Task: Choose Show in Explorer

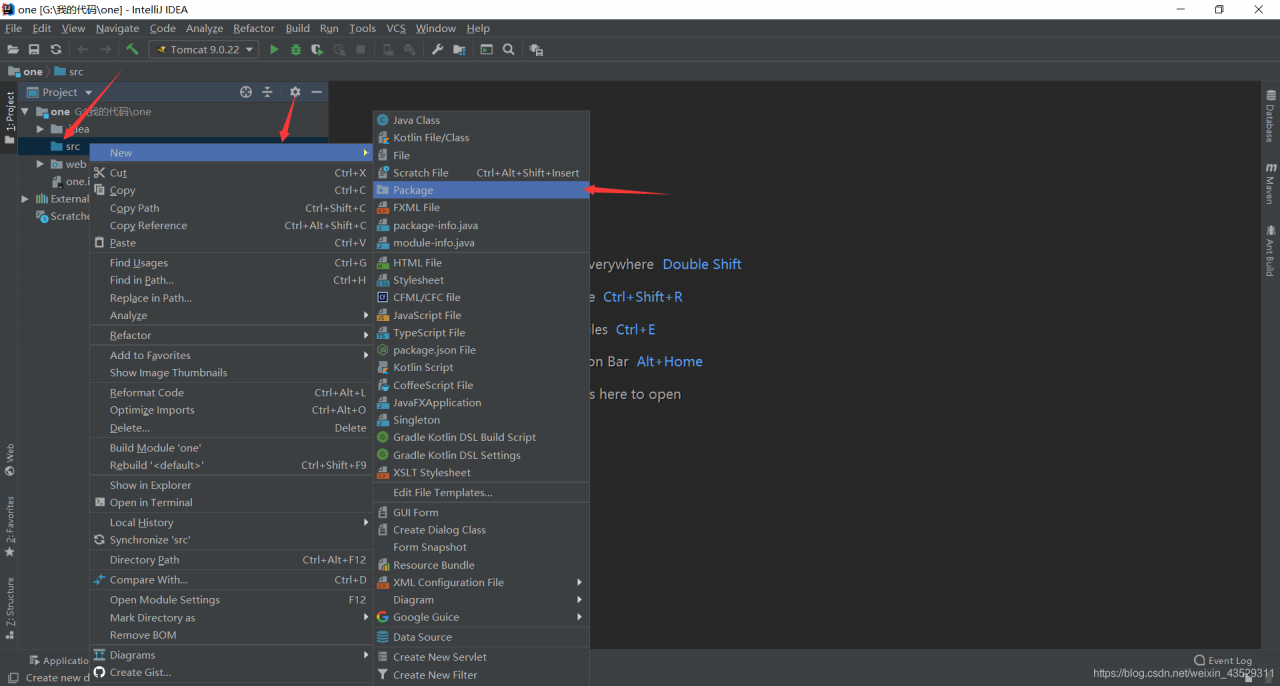Action: [231, 485]
